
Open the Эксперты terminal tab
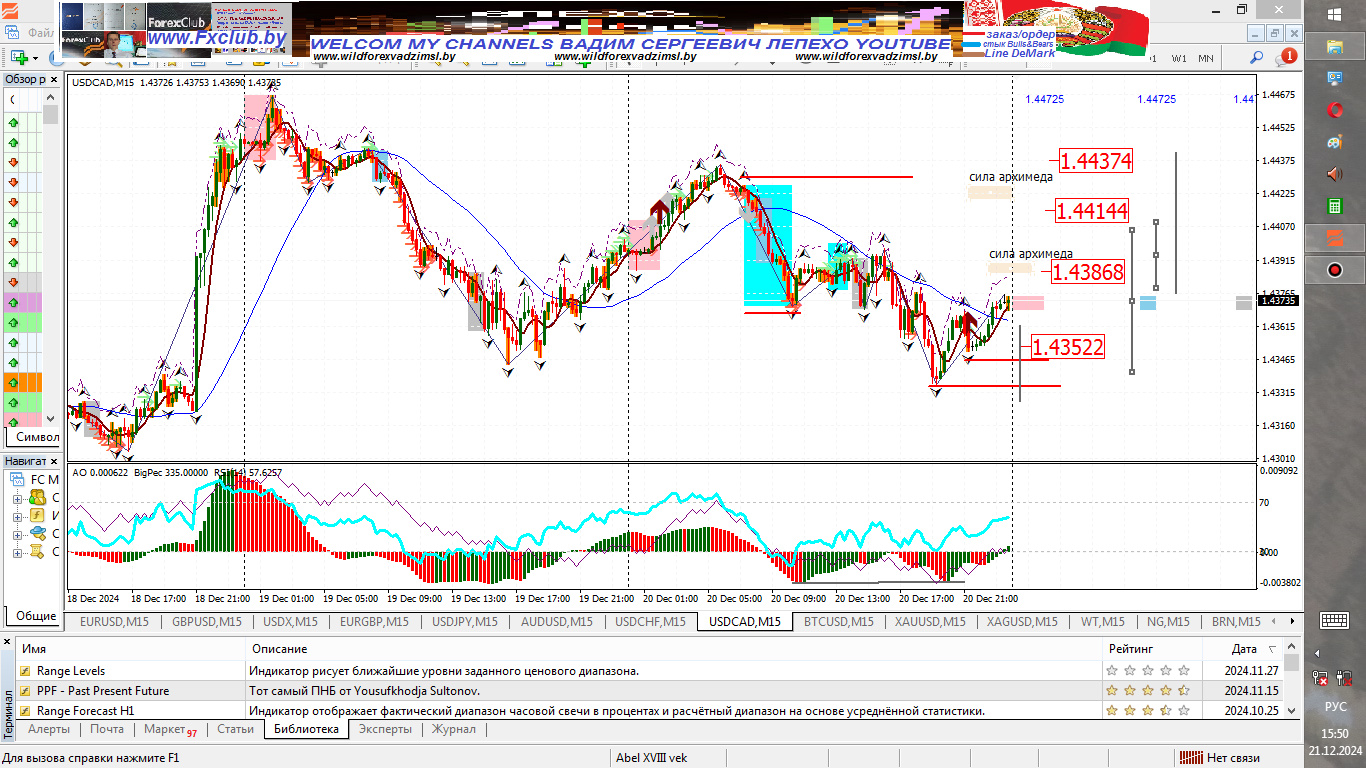pyautogui.click(x=385, y=729)
